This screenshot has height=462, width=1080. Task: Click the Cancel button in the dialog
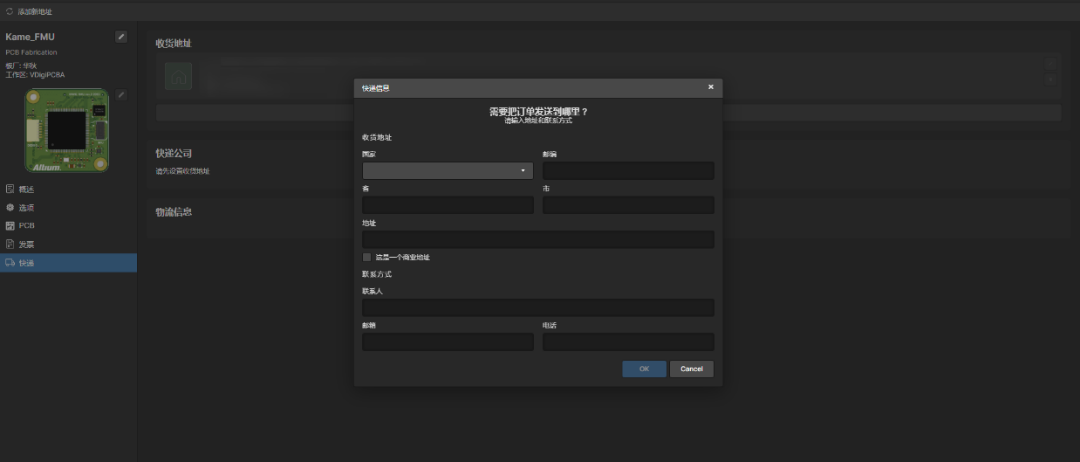point(692,369)
